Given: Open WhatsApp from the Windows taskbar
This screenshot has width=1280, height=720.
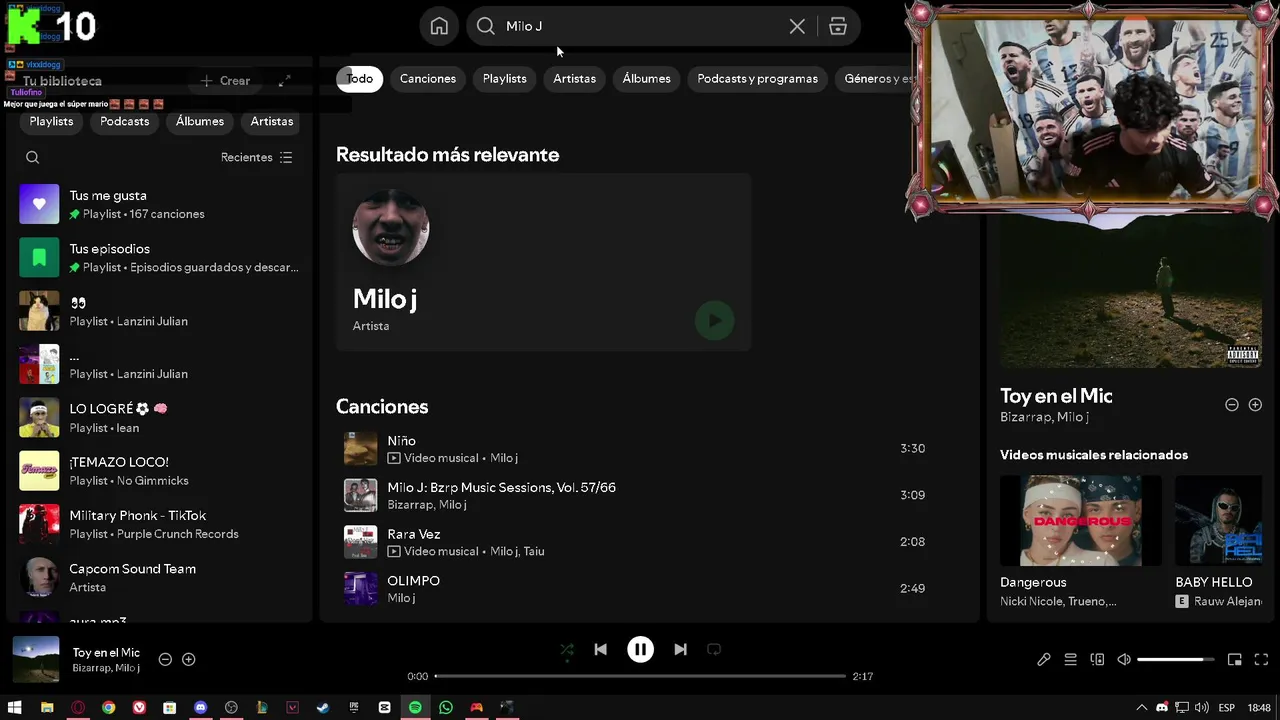Looking at the screenshot, I should coord(446,707).
